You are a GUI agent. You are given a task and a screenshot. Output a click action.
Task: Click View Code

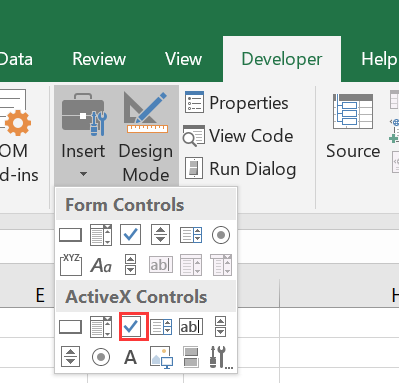238,136
